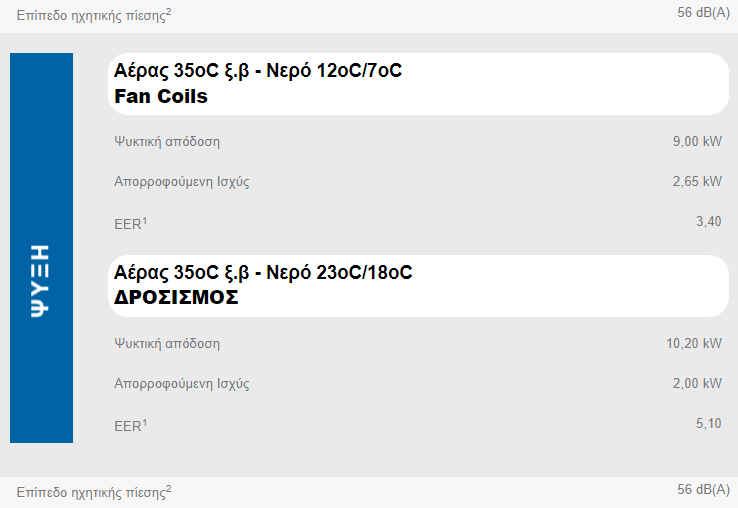738x508 pixels.
Task: Select the ΔΡΟΣΙΣΜΟΣ section header
Action: click(176, 297)
